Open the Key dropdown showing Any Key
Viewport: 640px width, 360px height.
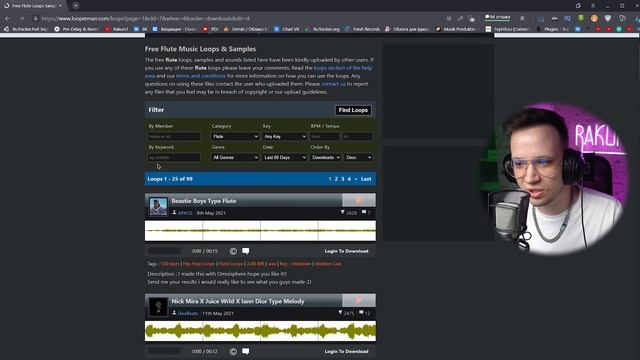point(284,136)
